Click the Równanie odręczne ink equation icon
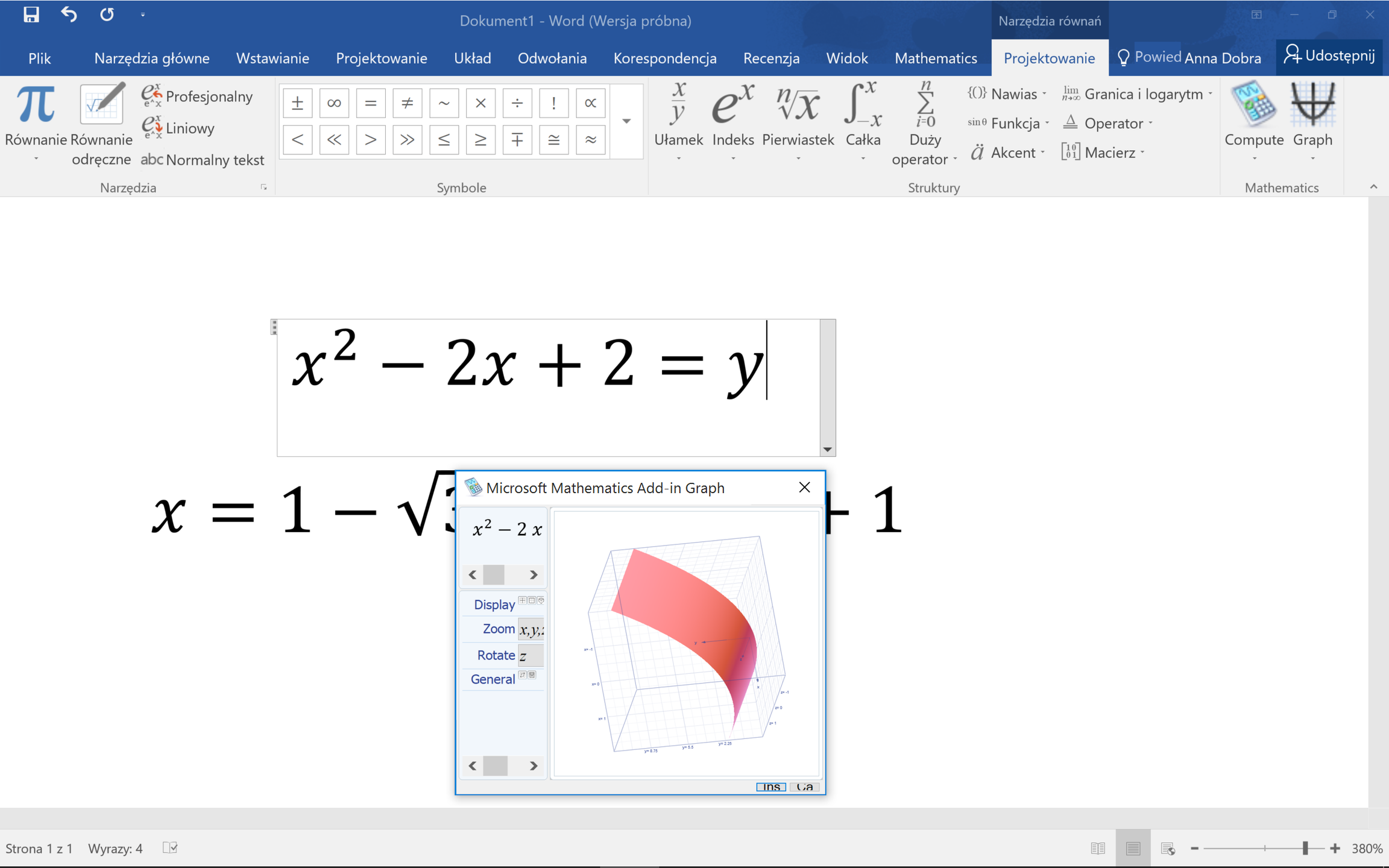 pyautogui.click(x=101, y=104)
